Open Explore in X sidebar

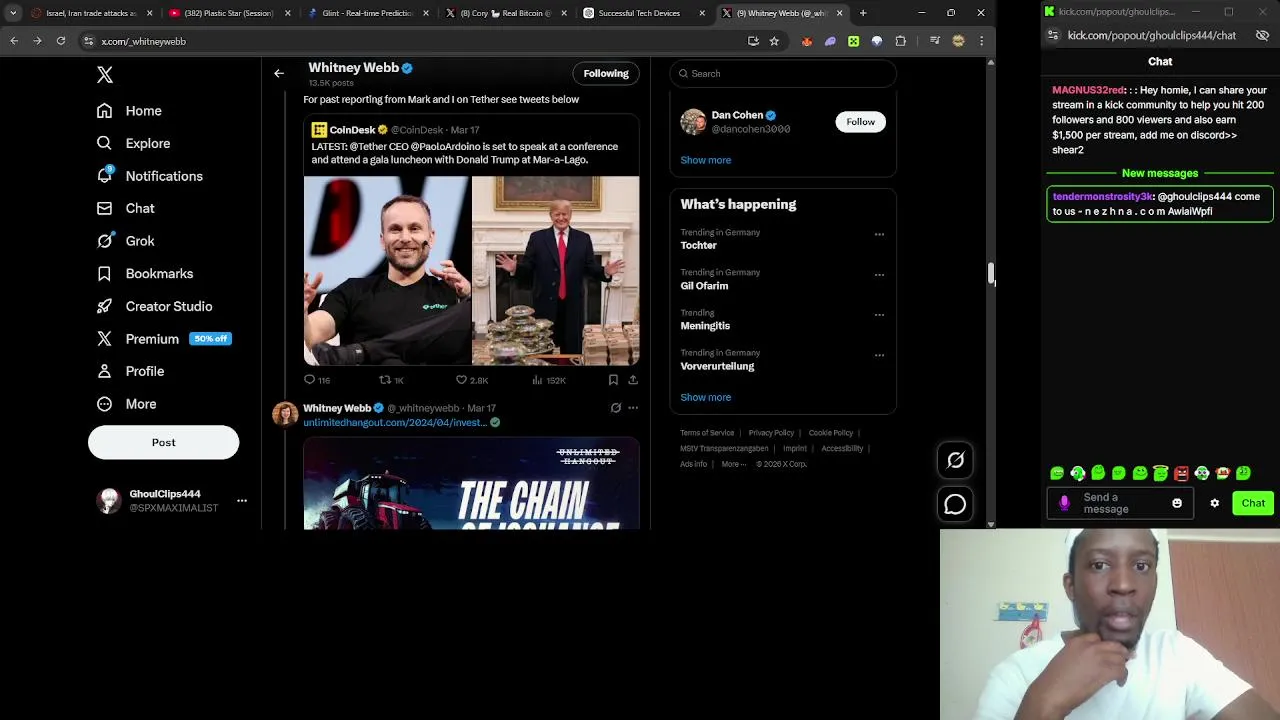pyautogui.click(x=133, y=143)
